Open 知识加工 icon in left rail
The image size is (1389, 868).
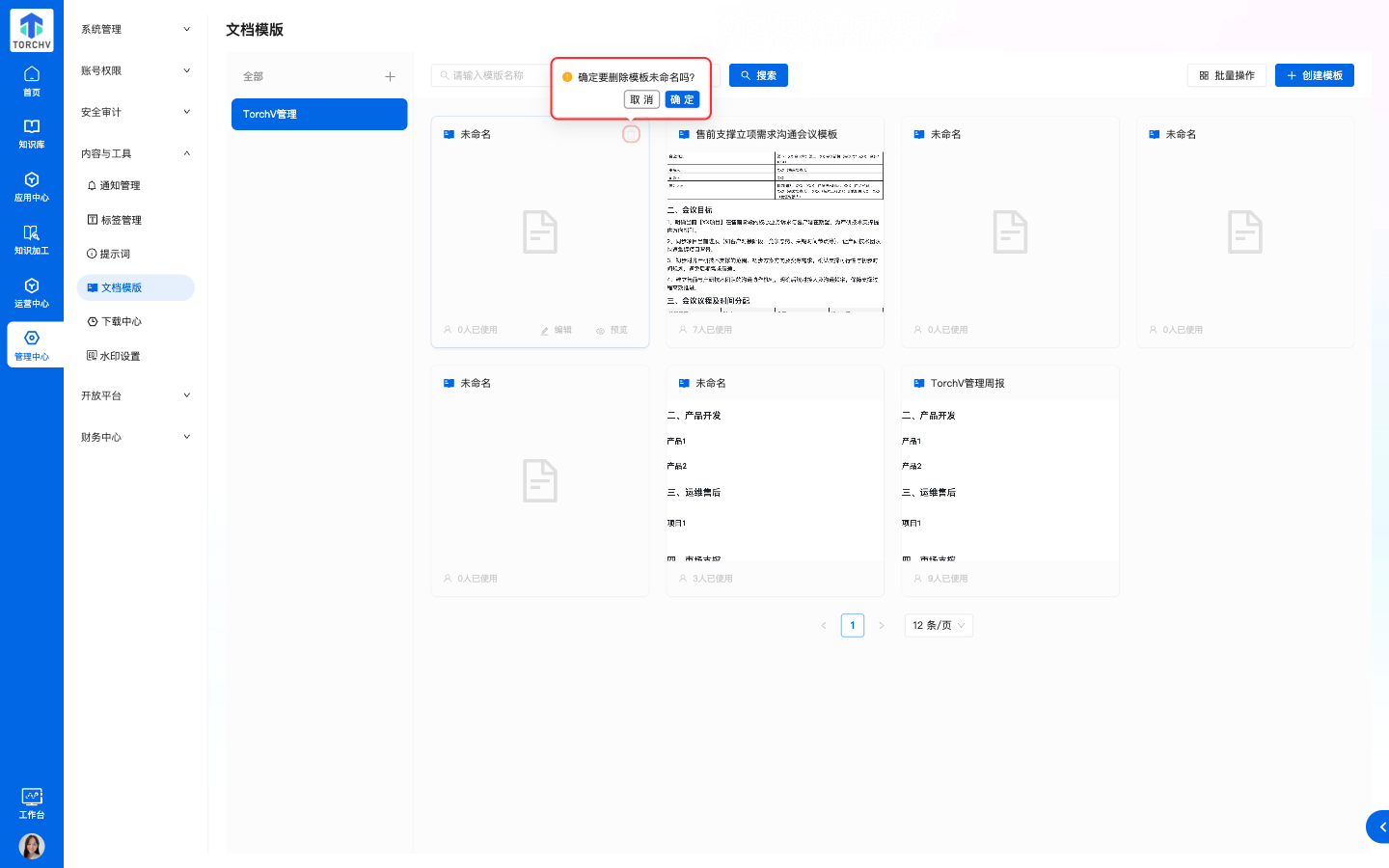[31, 239]
